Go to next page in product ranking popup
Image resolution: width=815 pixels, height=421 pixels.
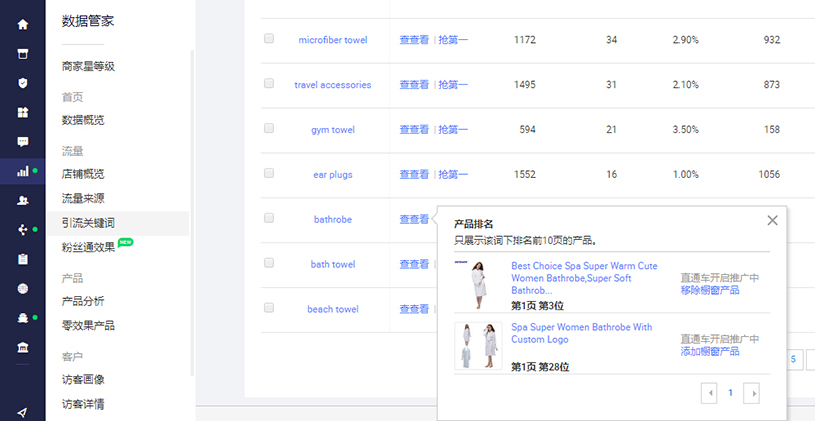(752, 393)
